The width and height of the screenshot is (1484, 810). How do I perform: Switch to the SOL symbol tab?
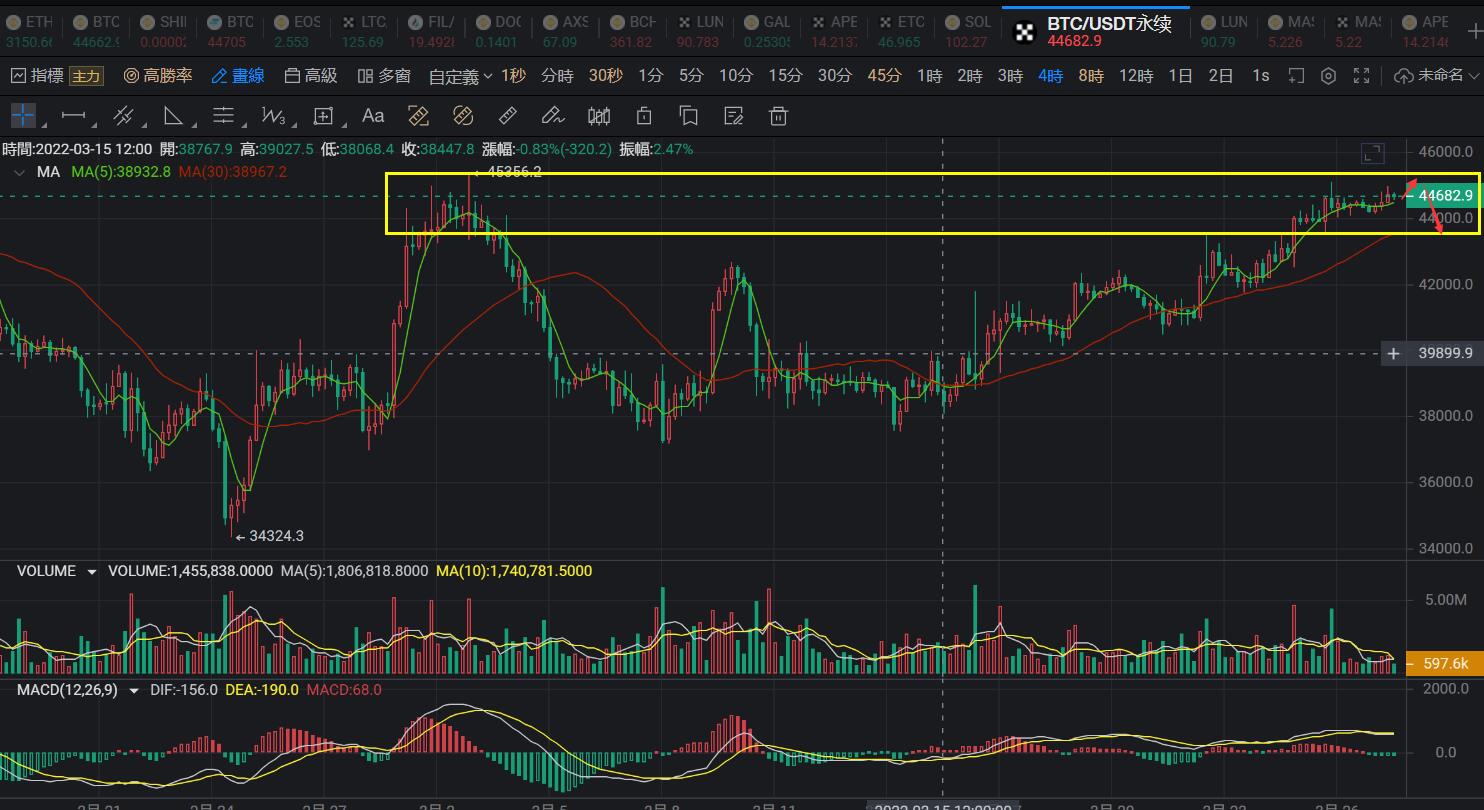tap(968, 30)
